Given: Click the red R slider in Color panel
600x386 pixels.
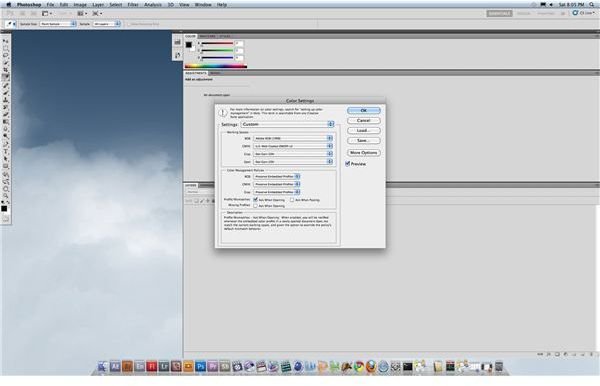Looking at the screenshot, I should tap(217, 43).
